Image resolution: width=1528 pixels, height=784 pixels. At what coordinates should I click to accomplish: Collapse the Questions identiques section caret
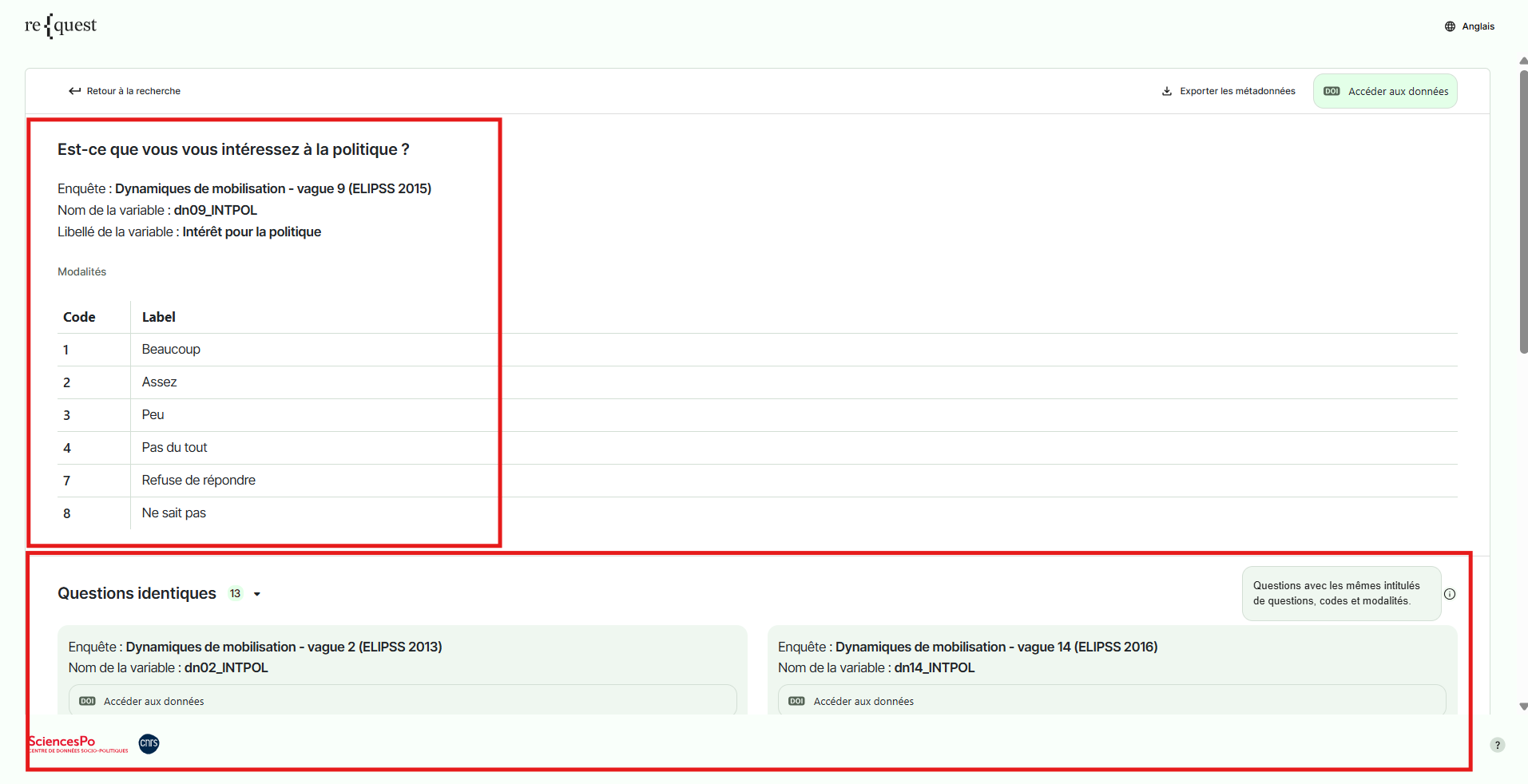coord(257,594)
